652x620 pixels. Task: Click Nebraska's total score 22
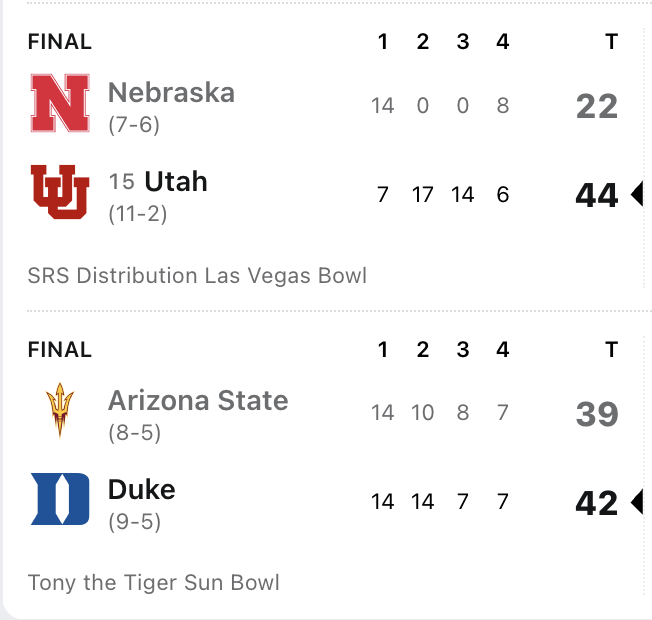(x=597, y=106)
